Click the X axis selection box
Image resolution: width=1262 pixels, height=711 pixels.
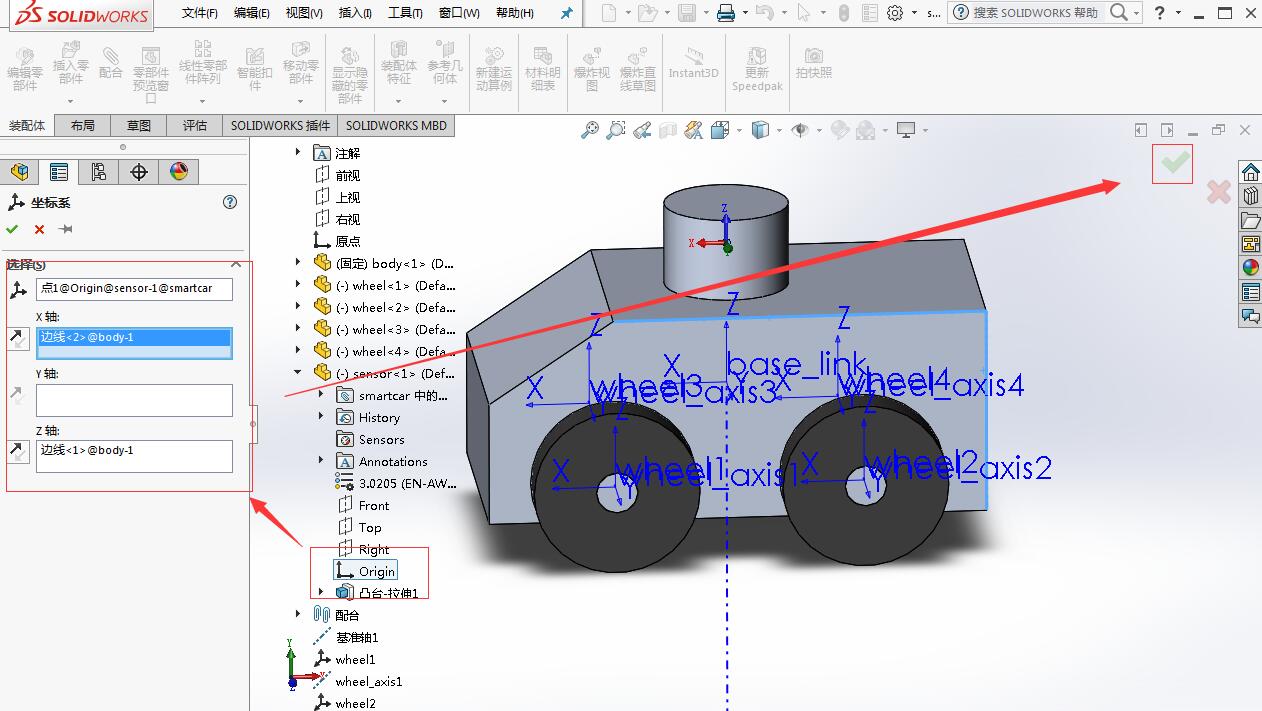(x=134, y=343)
